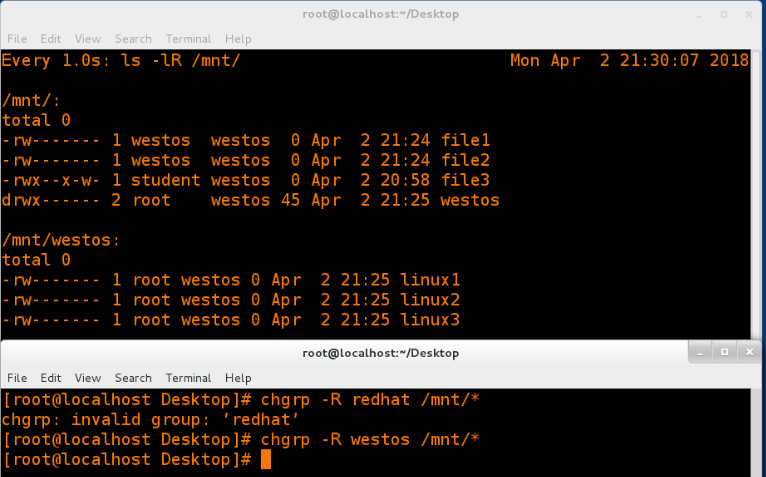Click the watch timestamp Mon Apr 2 21:30:07 2018
Image resolution: width=766 pixels, height=477 pixels.
coord(629,61)
